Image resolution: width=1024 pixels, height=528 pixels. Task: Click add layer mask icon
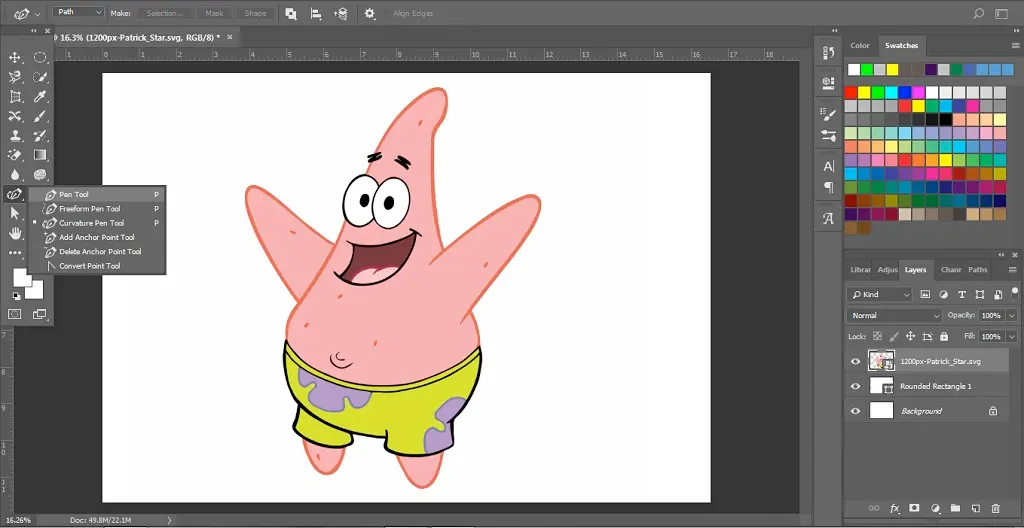click(x=914, y=508)
